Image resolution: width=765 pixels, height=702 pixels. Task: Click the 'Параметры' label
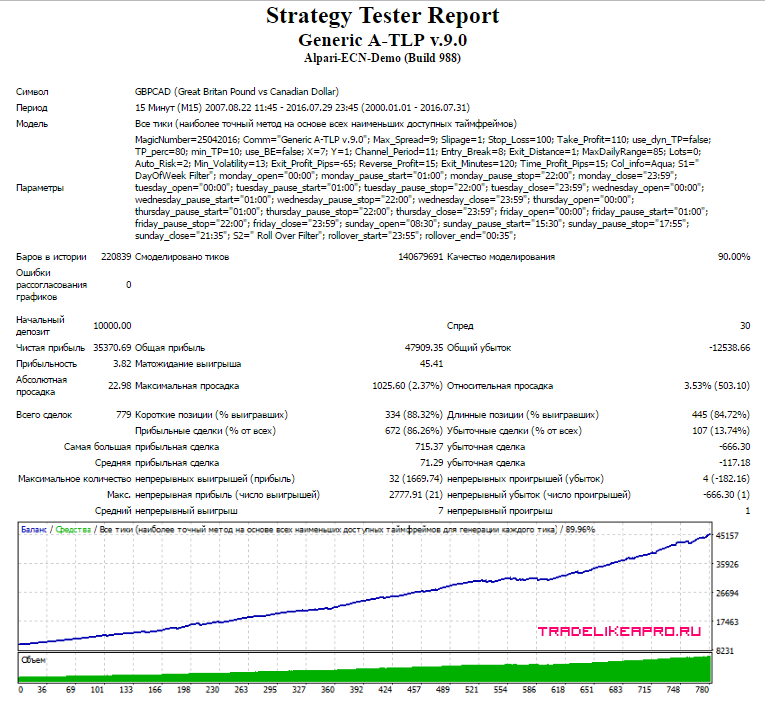click(40, 188)
